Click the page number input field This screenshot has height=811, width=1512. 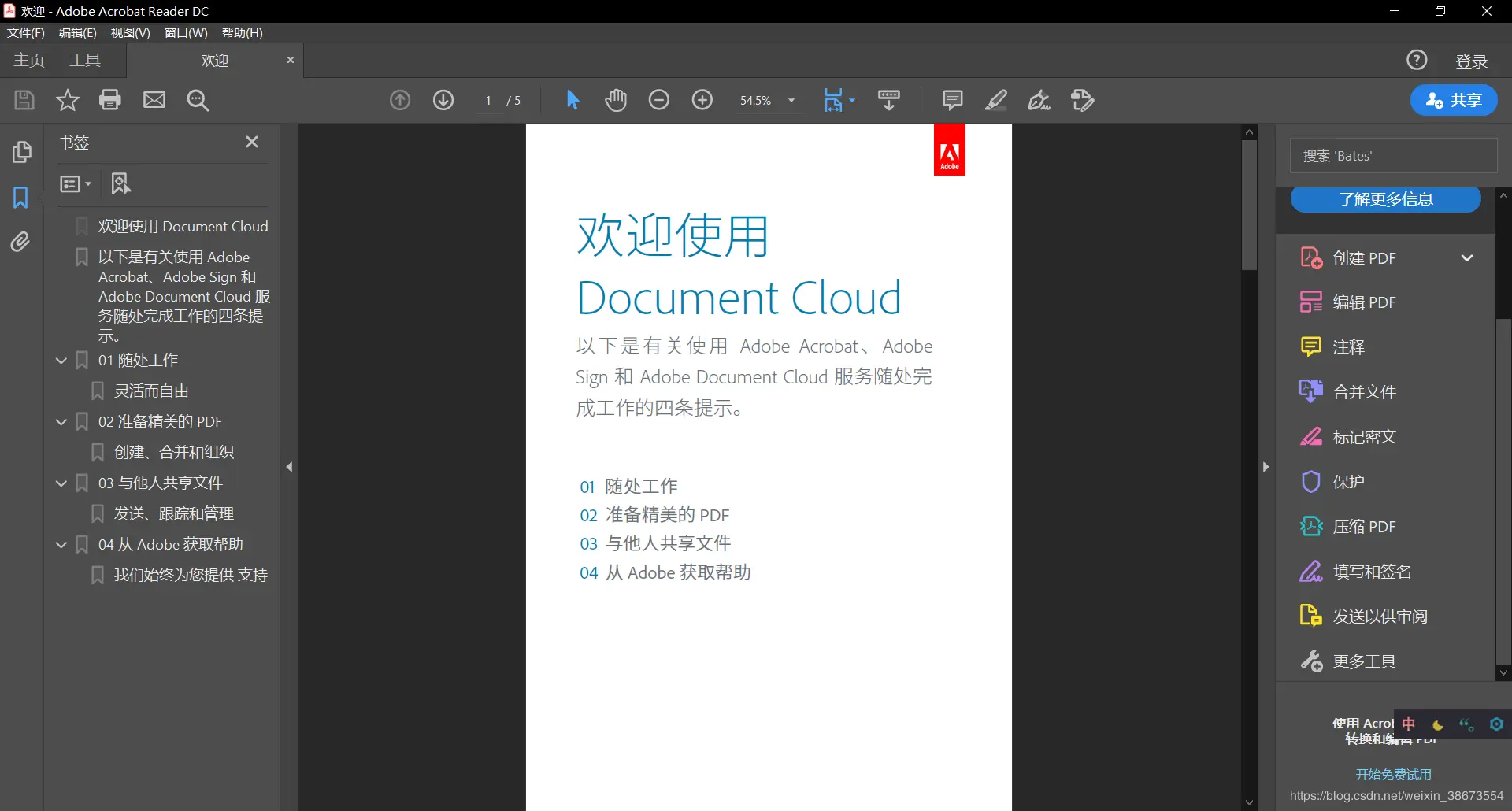(489, 101)
